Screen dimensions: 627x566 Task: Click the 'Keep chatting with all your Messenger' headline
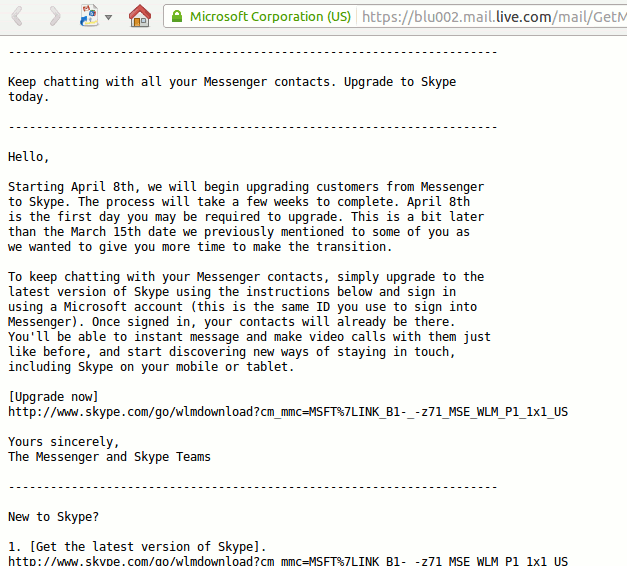click(x=232, y=82)
